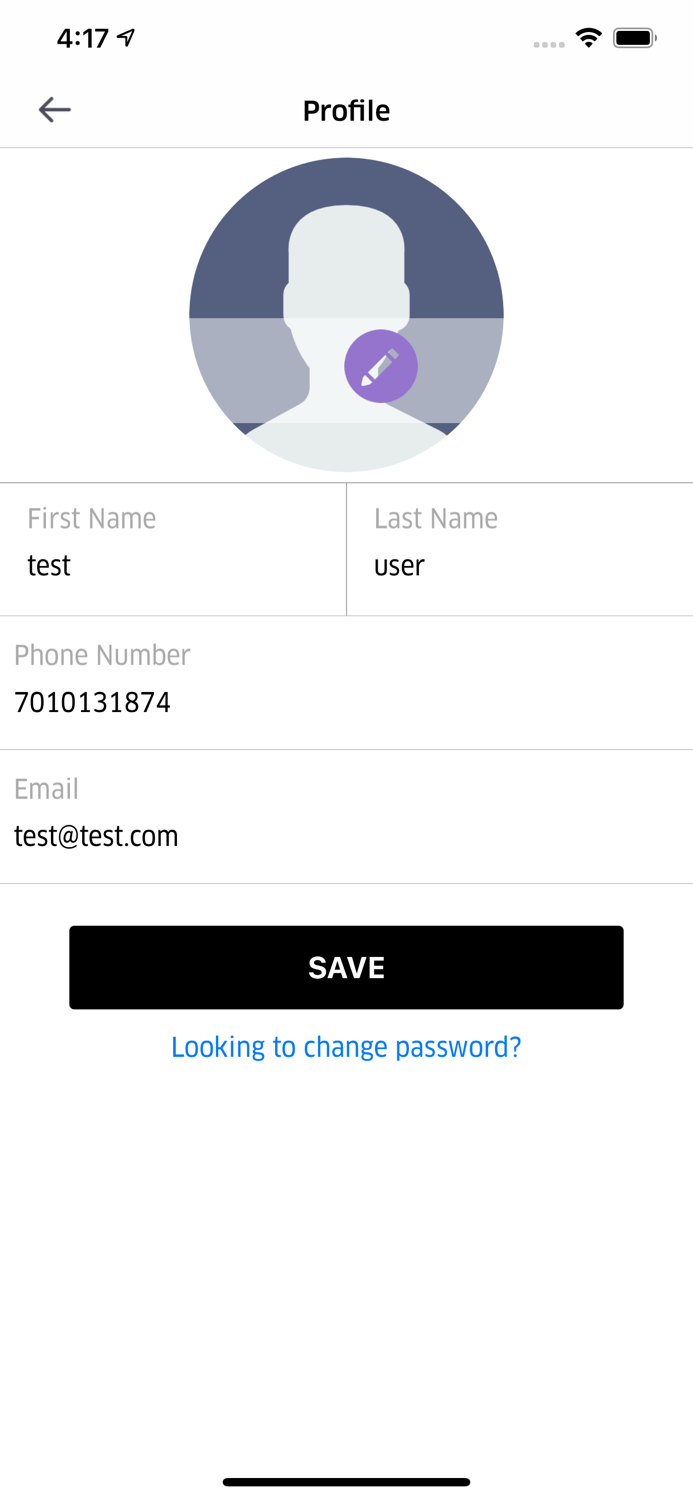Edit the first name value "test"
This screenshot has height=1500, width=693.
click(x=49, y=565)
